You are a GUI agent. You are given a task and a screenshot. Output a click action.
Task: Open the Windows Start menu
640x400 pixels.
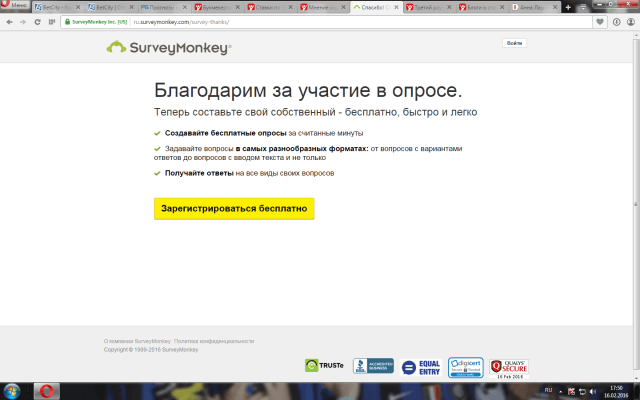pos(13,389)
